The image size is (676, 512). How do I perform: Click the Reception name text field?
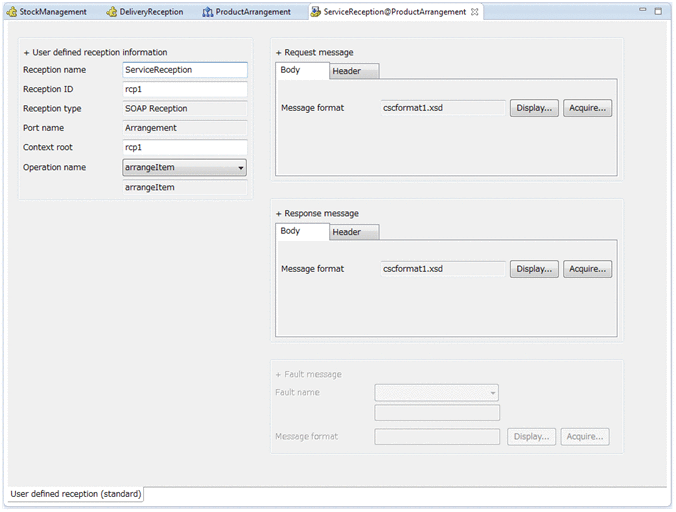coord(185,70)
